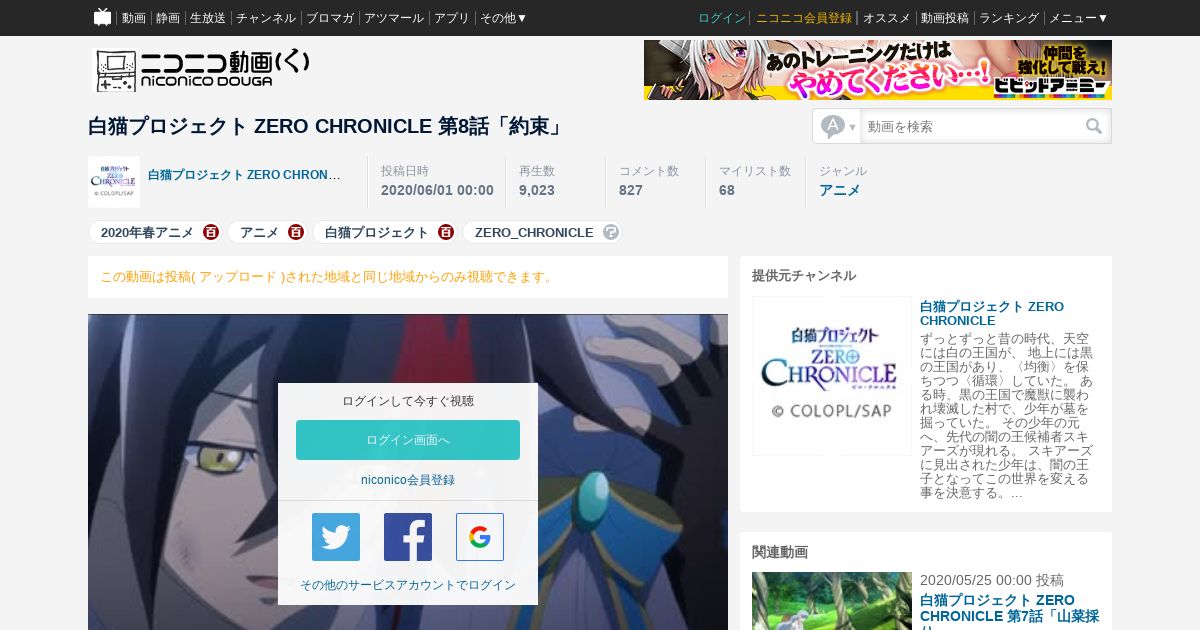This screenshot has width=1200, height=630.
Task: Open ブロマガ in top navigation
Action: coord(330,18)
